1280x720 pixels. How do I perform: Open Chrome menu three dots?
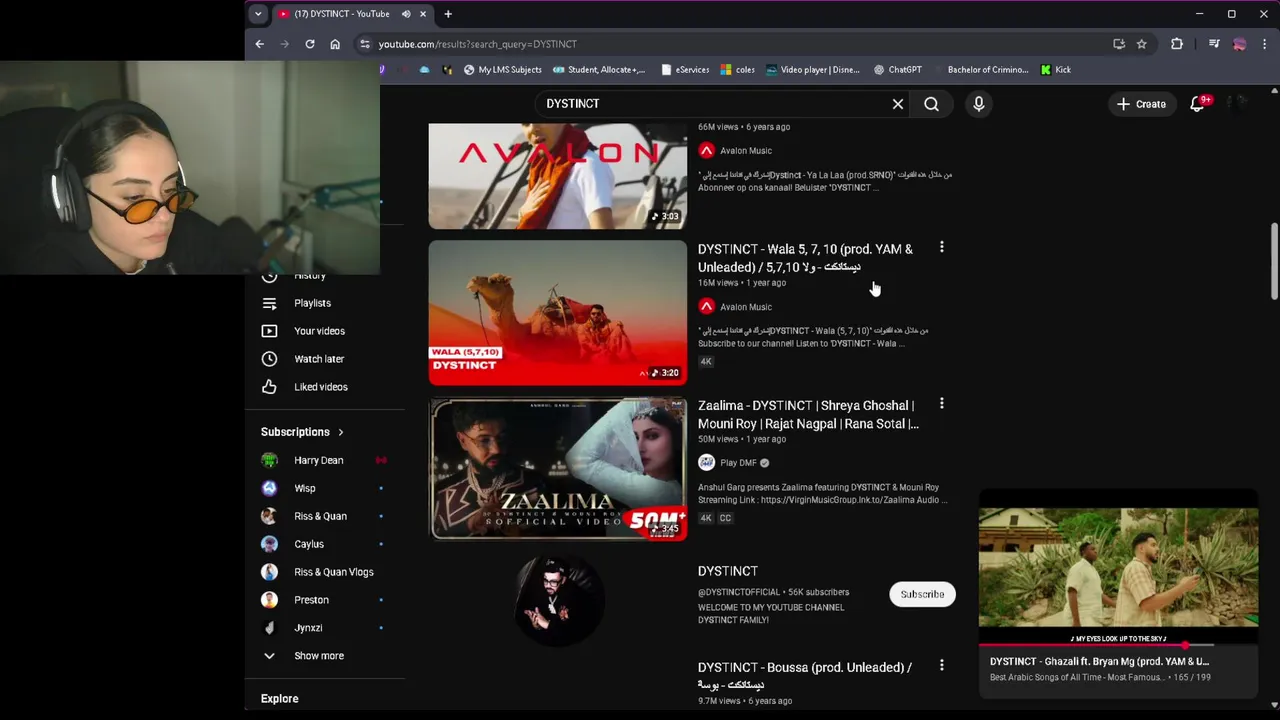click(x=1265, y=44)
